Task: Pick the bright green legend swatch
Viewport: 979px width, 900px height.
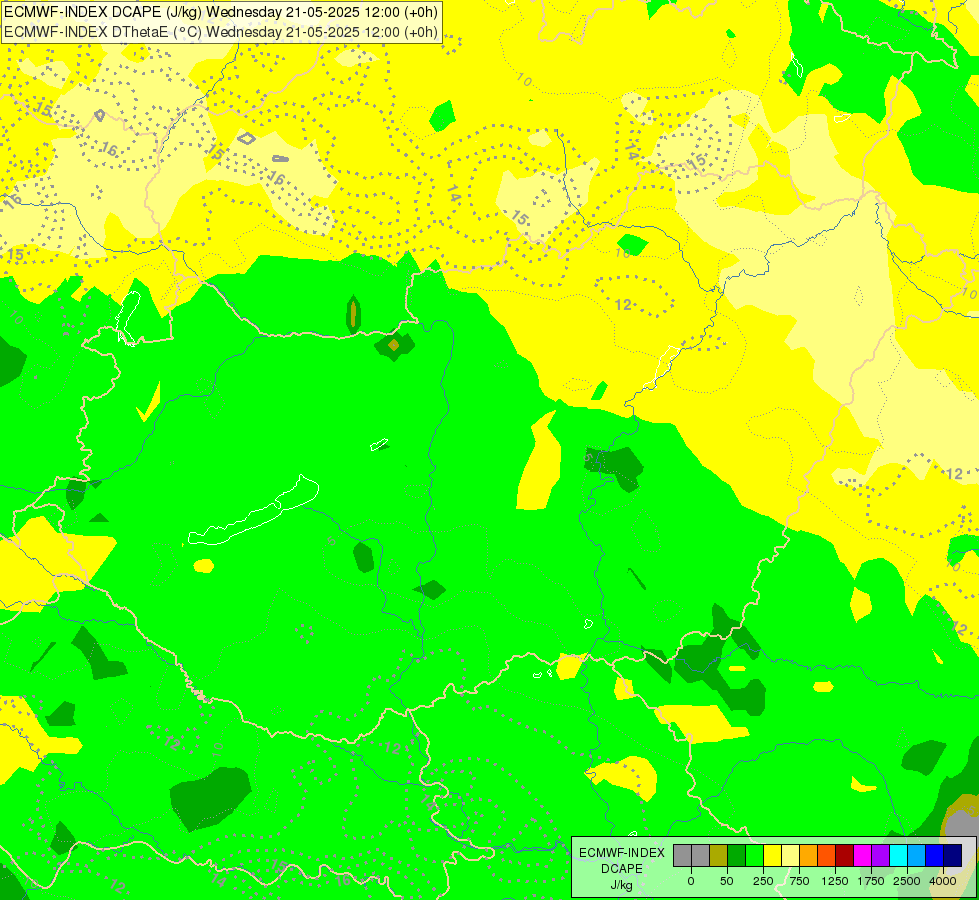Action: click(754, 856)
